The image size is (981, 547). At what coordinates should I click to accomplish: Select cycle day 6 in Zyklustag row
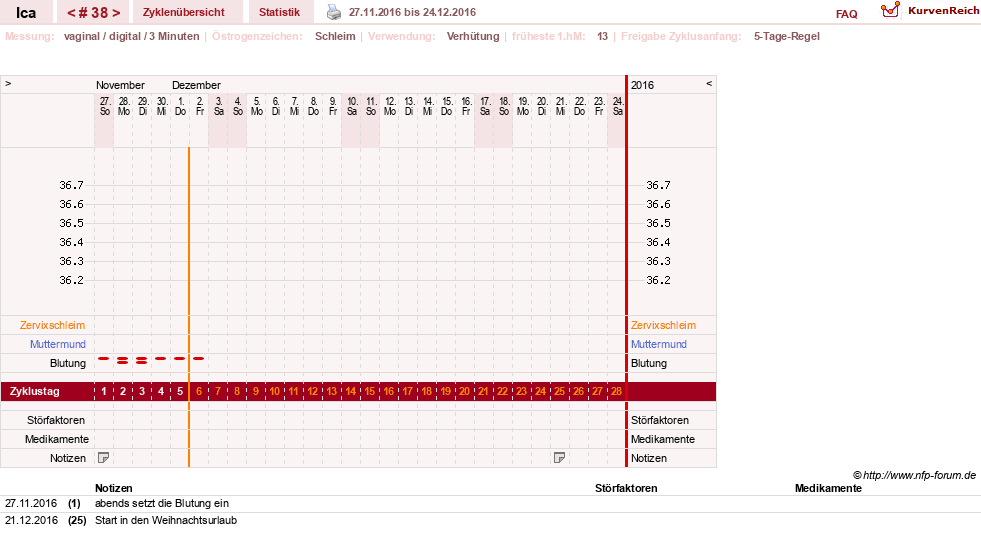point(199,391)
